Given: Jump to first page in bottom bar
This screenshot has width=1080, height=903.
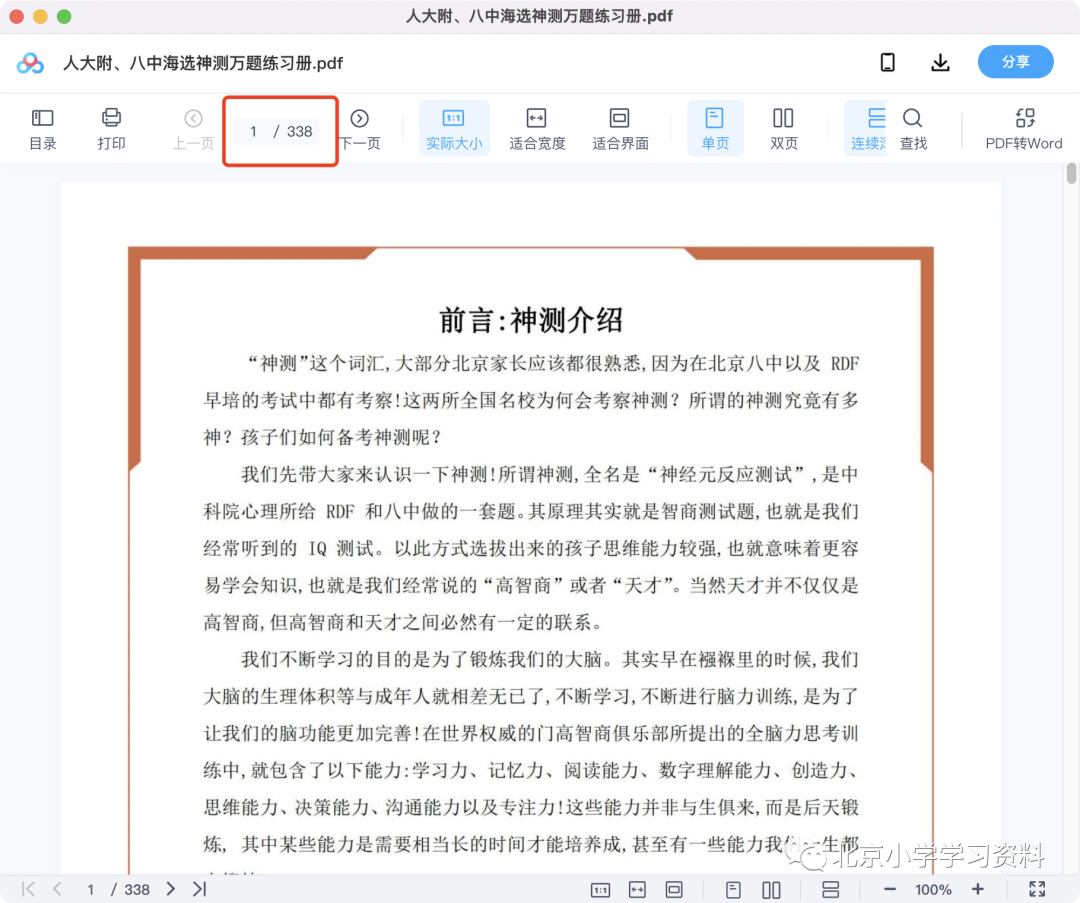Looking at the screenshot, I should [x=28, y=889].
